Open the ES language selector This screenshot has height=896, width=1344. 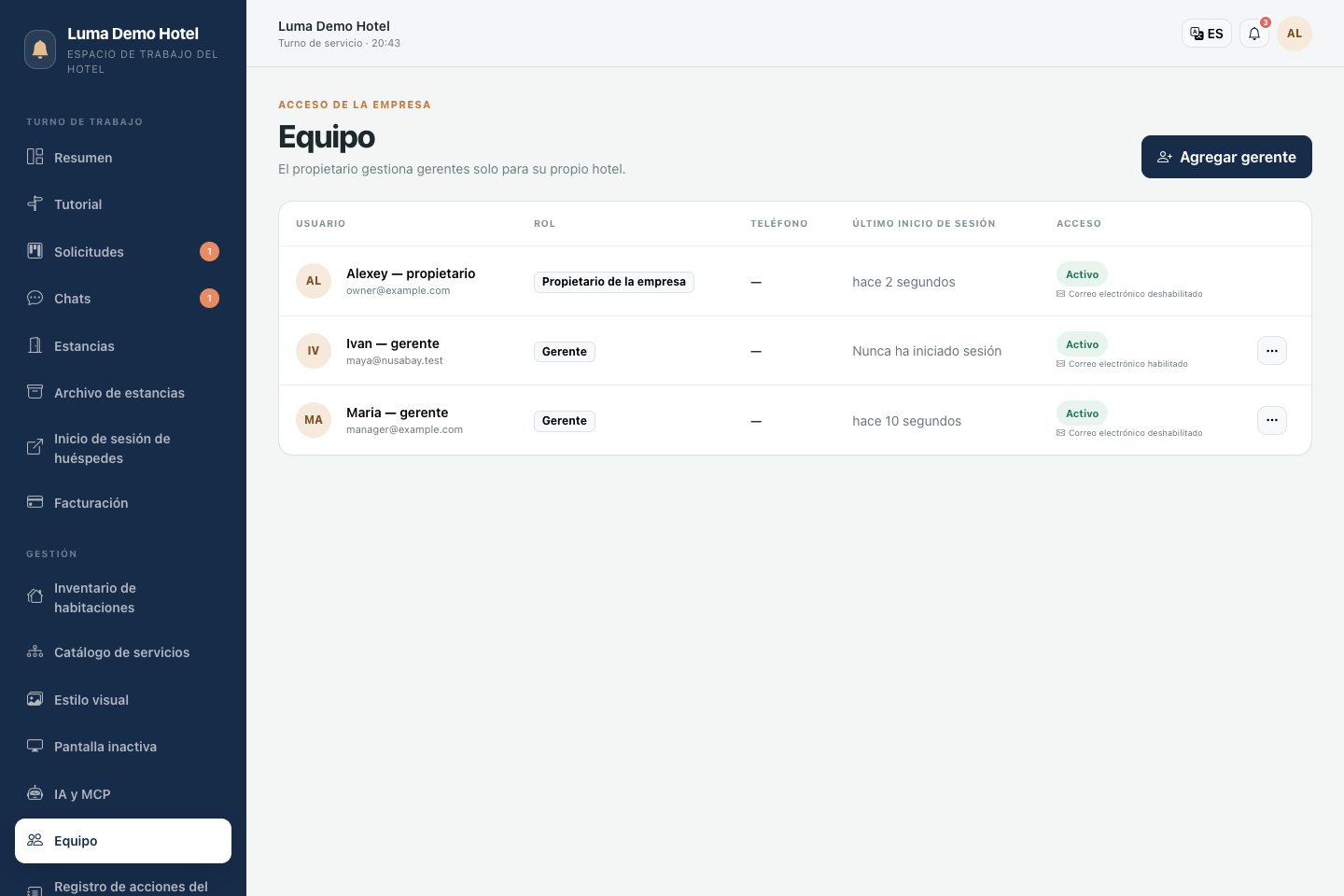1207,34
